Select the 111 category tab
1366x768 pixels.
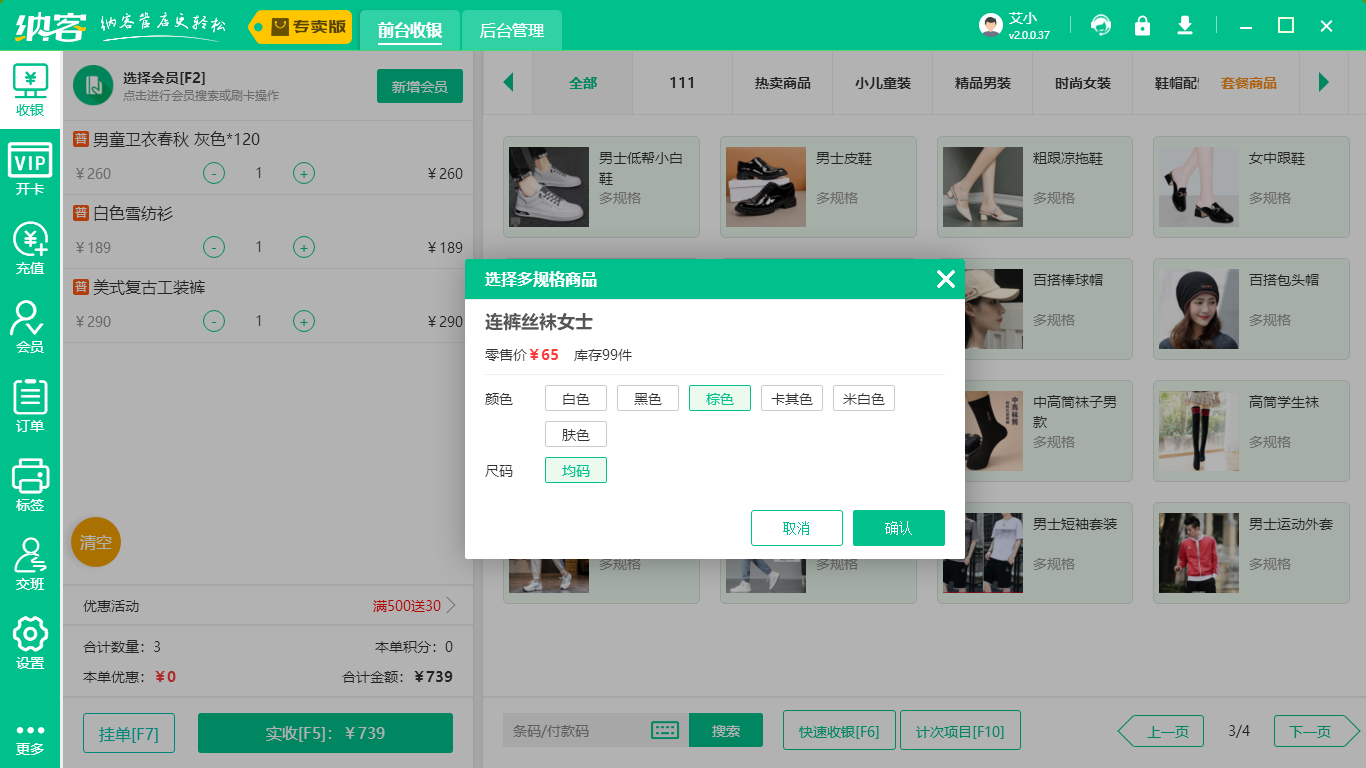(682, 83)
